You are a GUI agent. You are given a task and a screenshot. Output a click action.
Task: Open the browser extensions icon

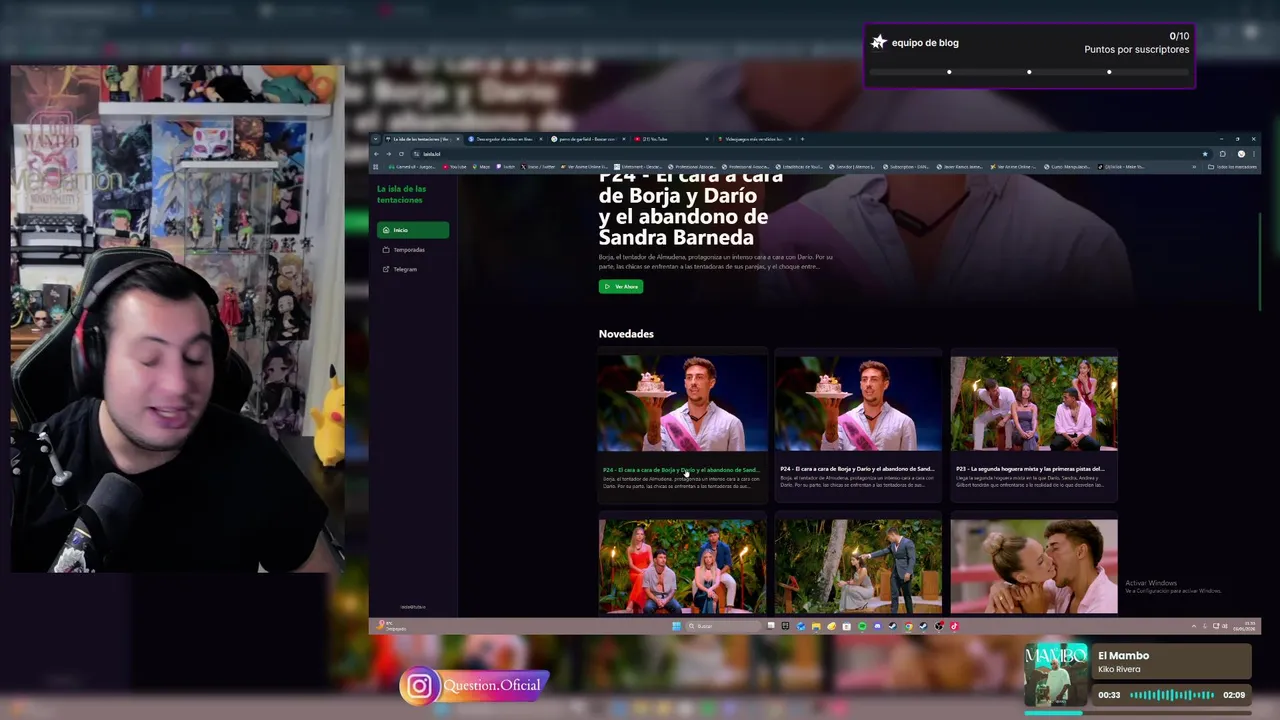click(x=1222, y=154)
